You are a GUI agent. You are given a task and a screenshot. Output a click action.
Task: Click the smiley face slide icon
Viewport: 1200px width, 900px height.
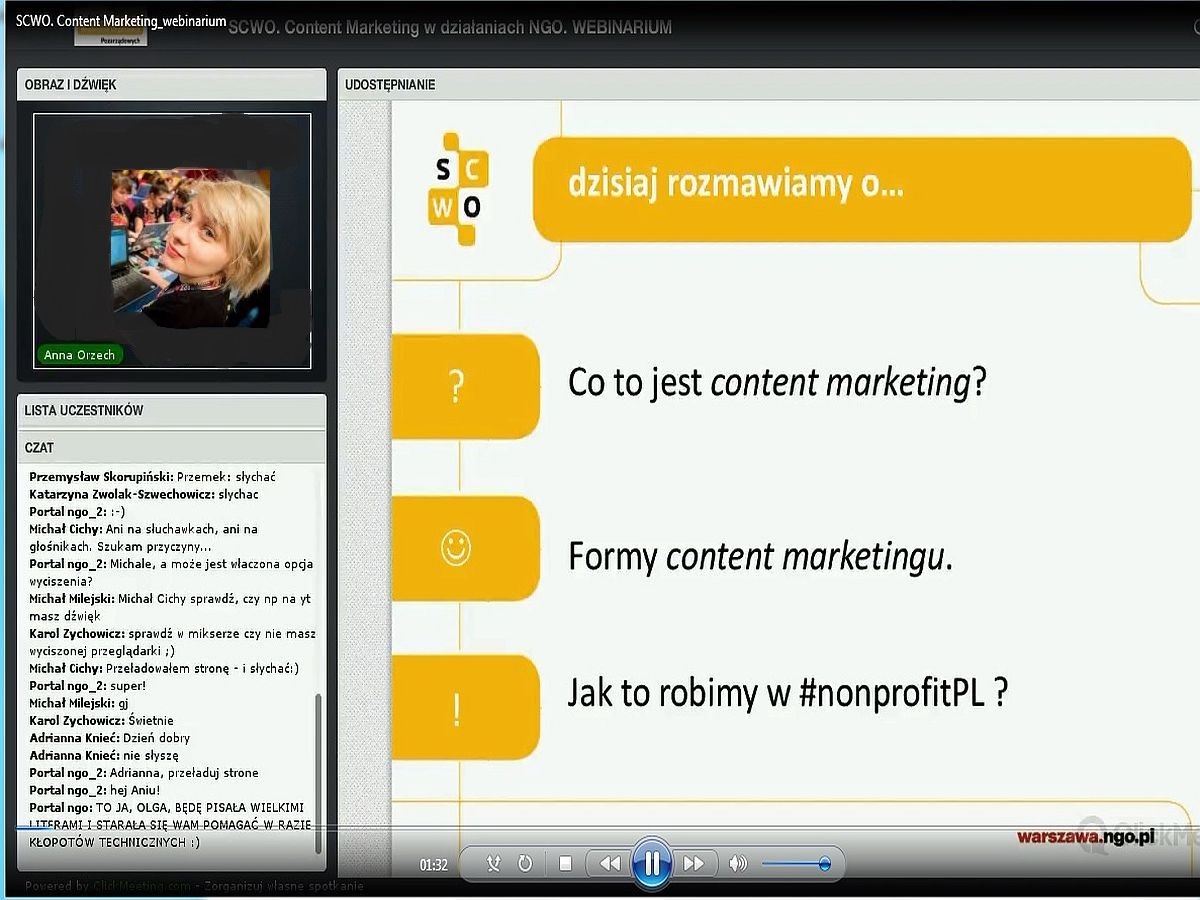(x=456, y=549)
